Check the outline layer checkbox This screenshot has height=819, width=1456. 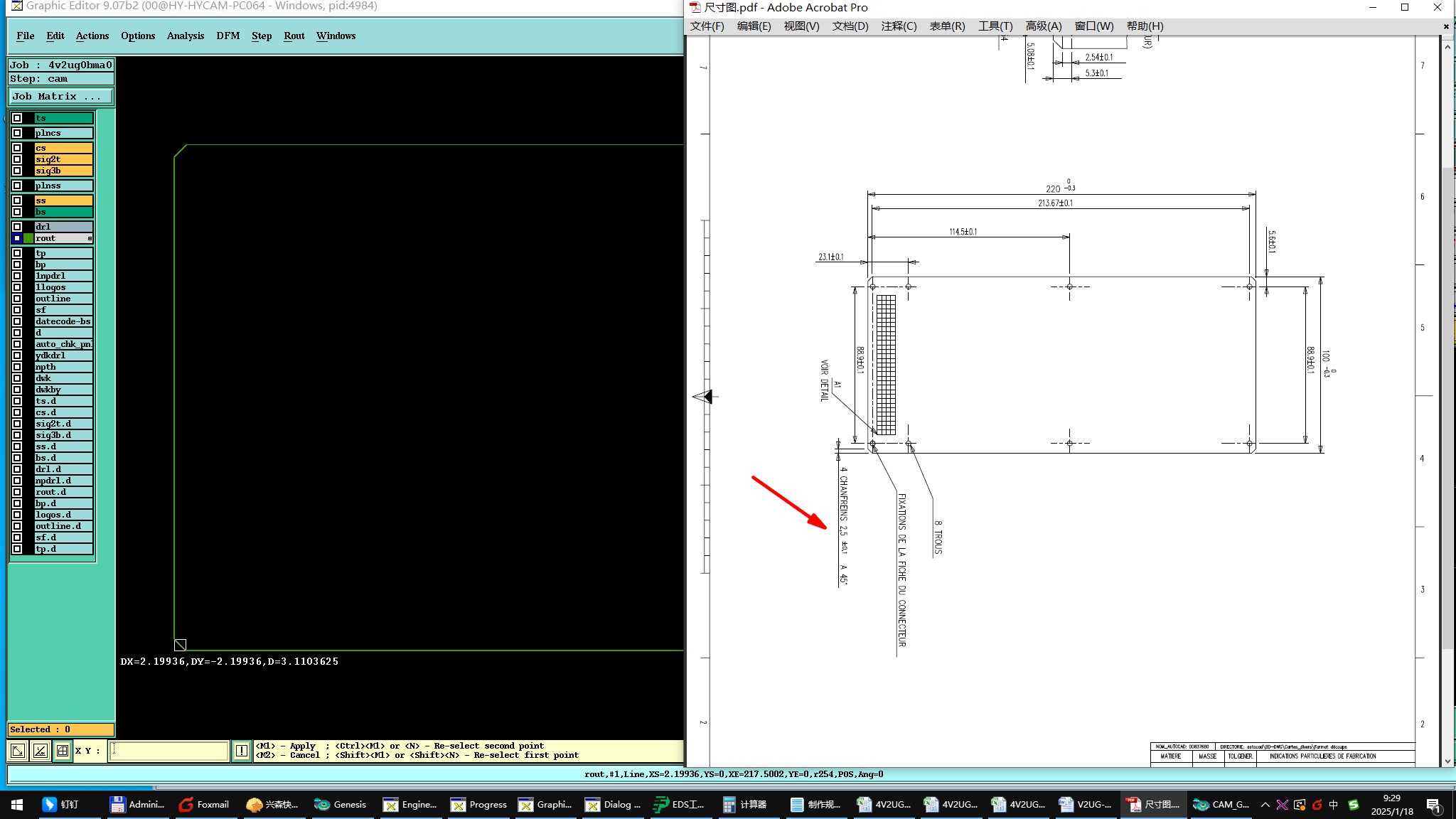point(17,299)
